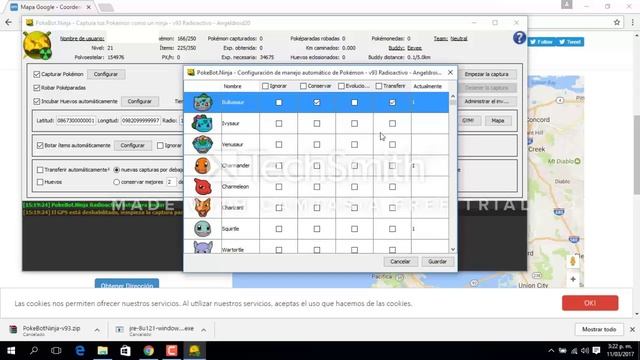Open the blue help question mark icon
Image resolution: width=640 pixels, height=360 pixels.
click(519, 38)
